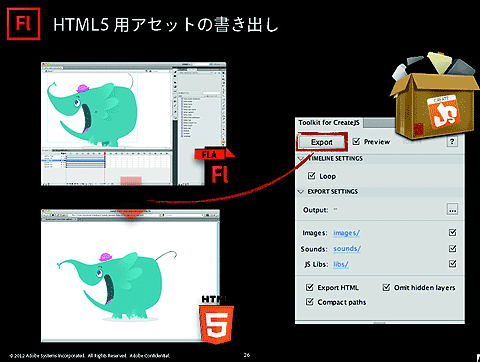480x362 pixels.
Task: Uncheck the JS Libs export checkbox
Action: (452, 264)
